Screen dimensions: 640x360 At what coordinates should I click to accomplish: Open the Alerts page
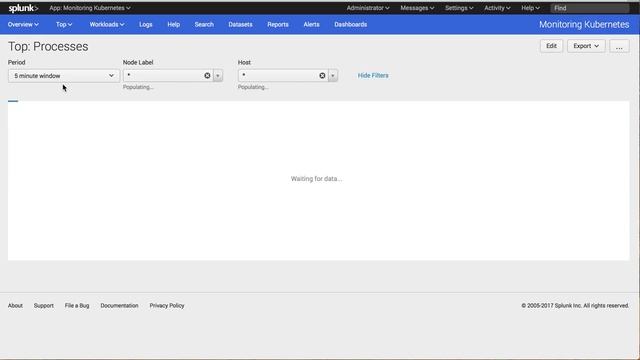point(311,24)
